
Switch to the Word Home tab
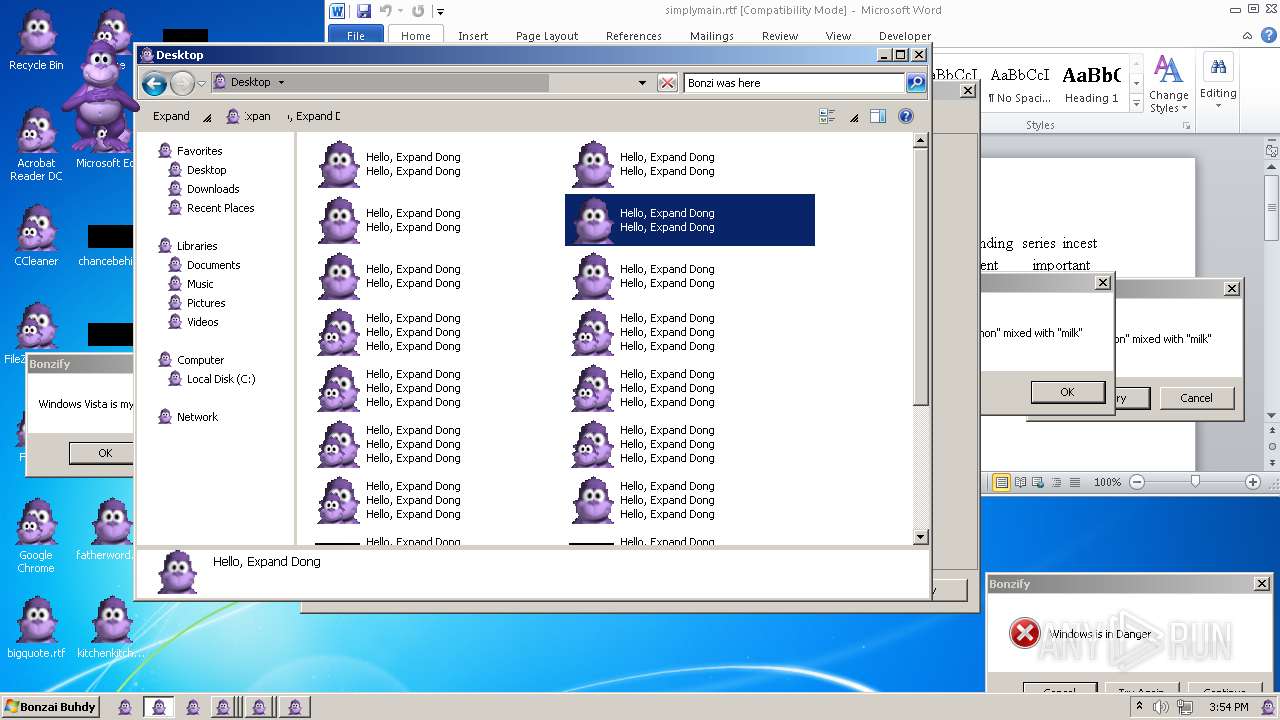(x=416, y=36)
